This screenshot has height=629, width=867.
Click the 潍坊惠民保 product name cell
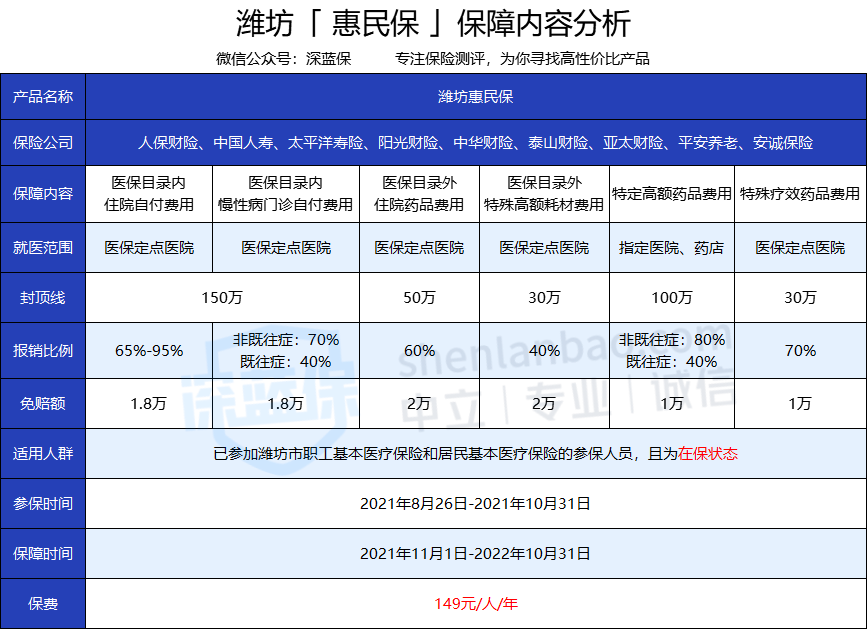point(475,97)
